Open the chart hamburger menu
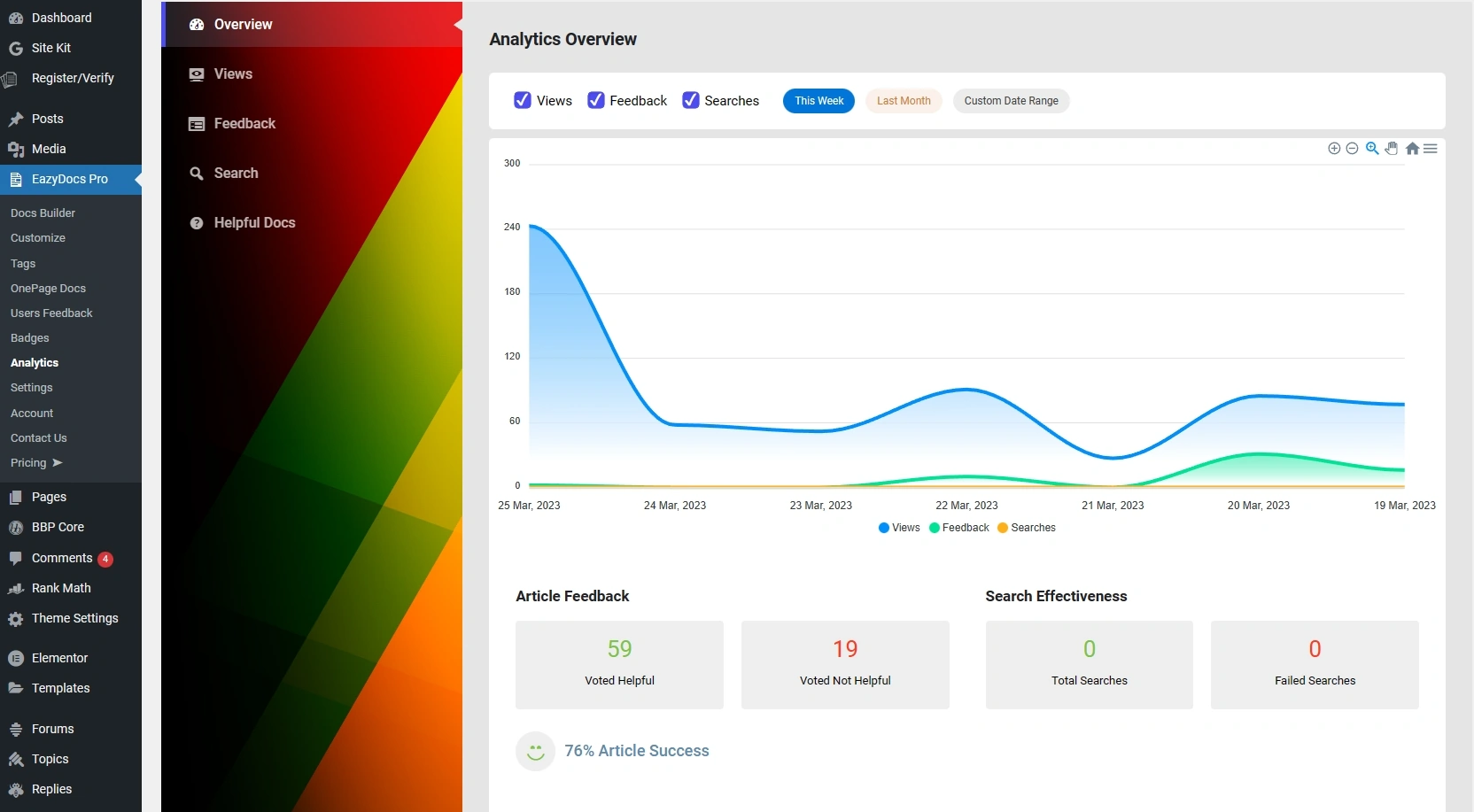The height and width of the screenshot is (812, 1474). (x=1431, y=148)
